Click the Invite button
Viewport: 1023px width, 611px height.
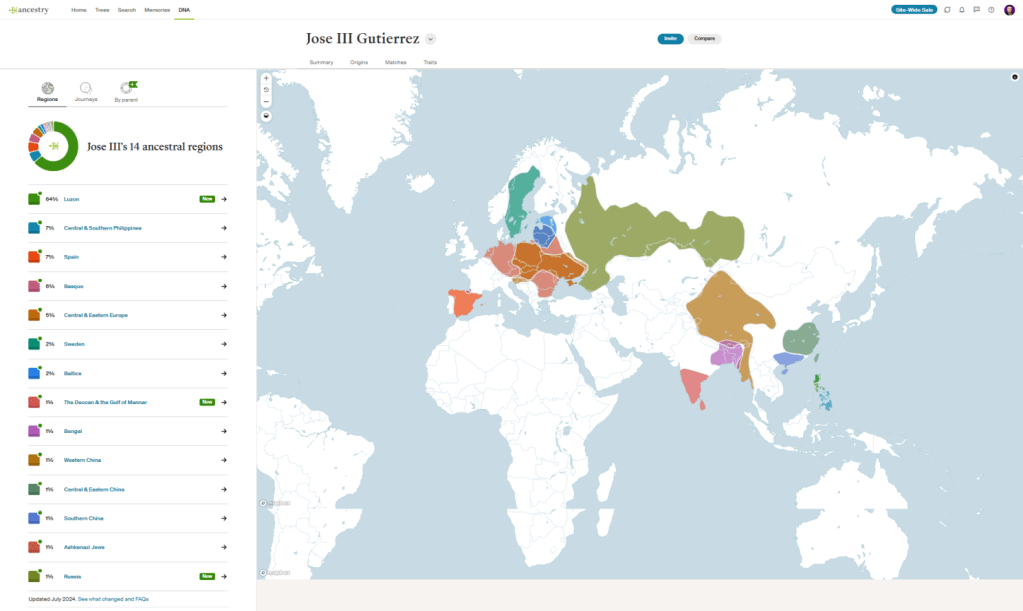[670, 38]
